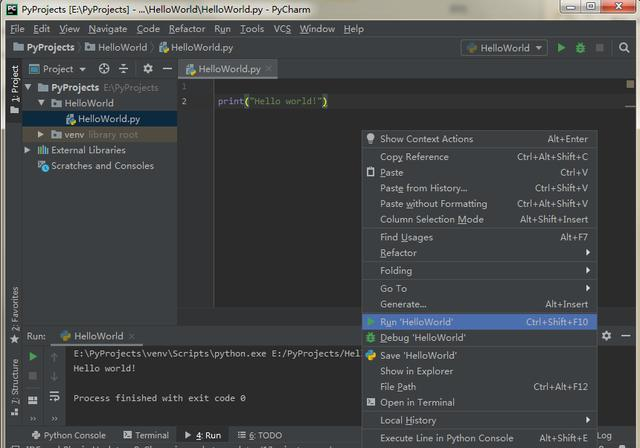Click the warning marker atop editor scrollbar
The height and width of the screenshot is (448, 640).
point(630,84)
